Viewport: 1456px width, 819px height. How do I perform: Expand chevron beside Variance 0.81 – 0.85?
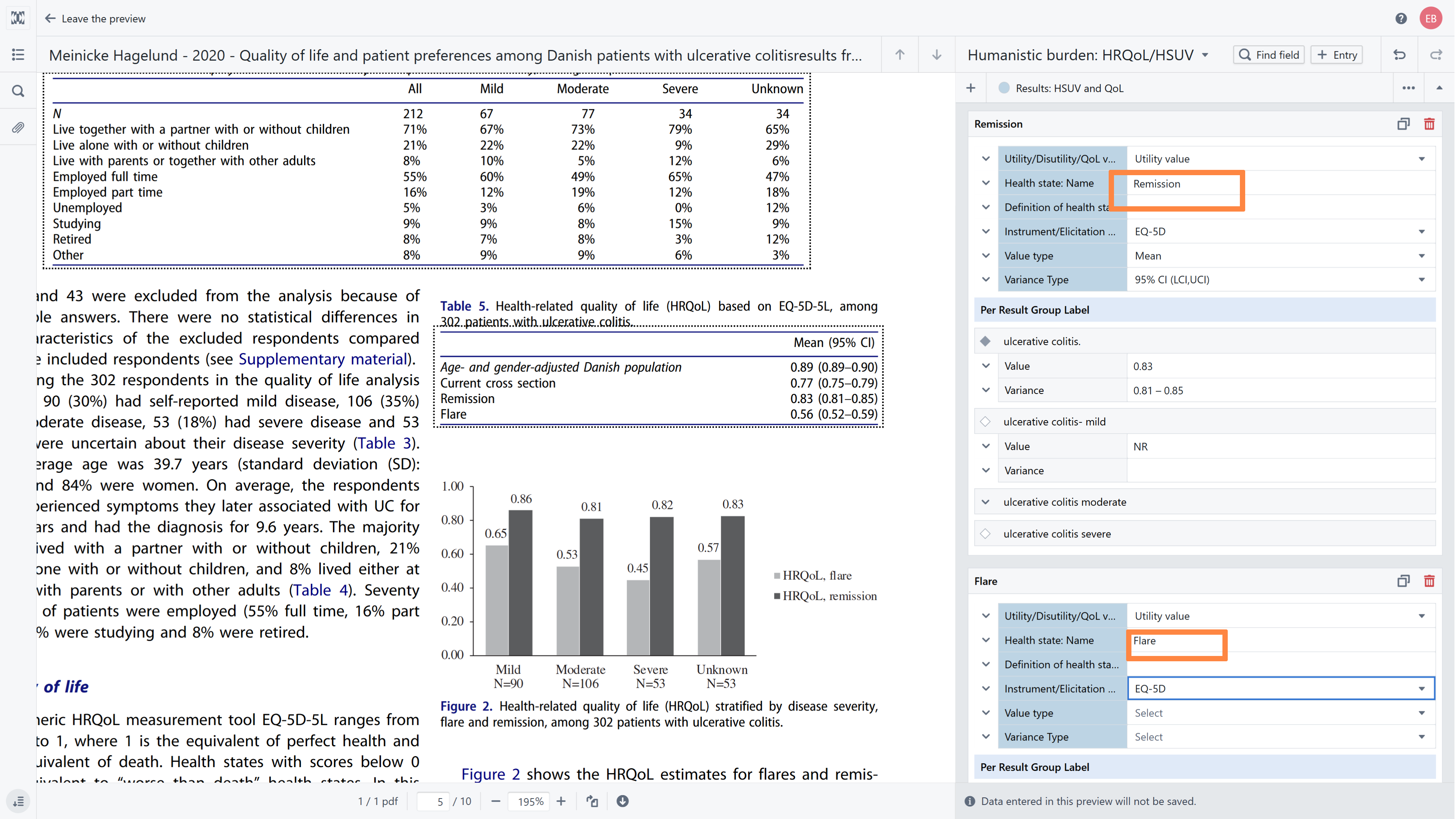point(986,390)
